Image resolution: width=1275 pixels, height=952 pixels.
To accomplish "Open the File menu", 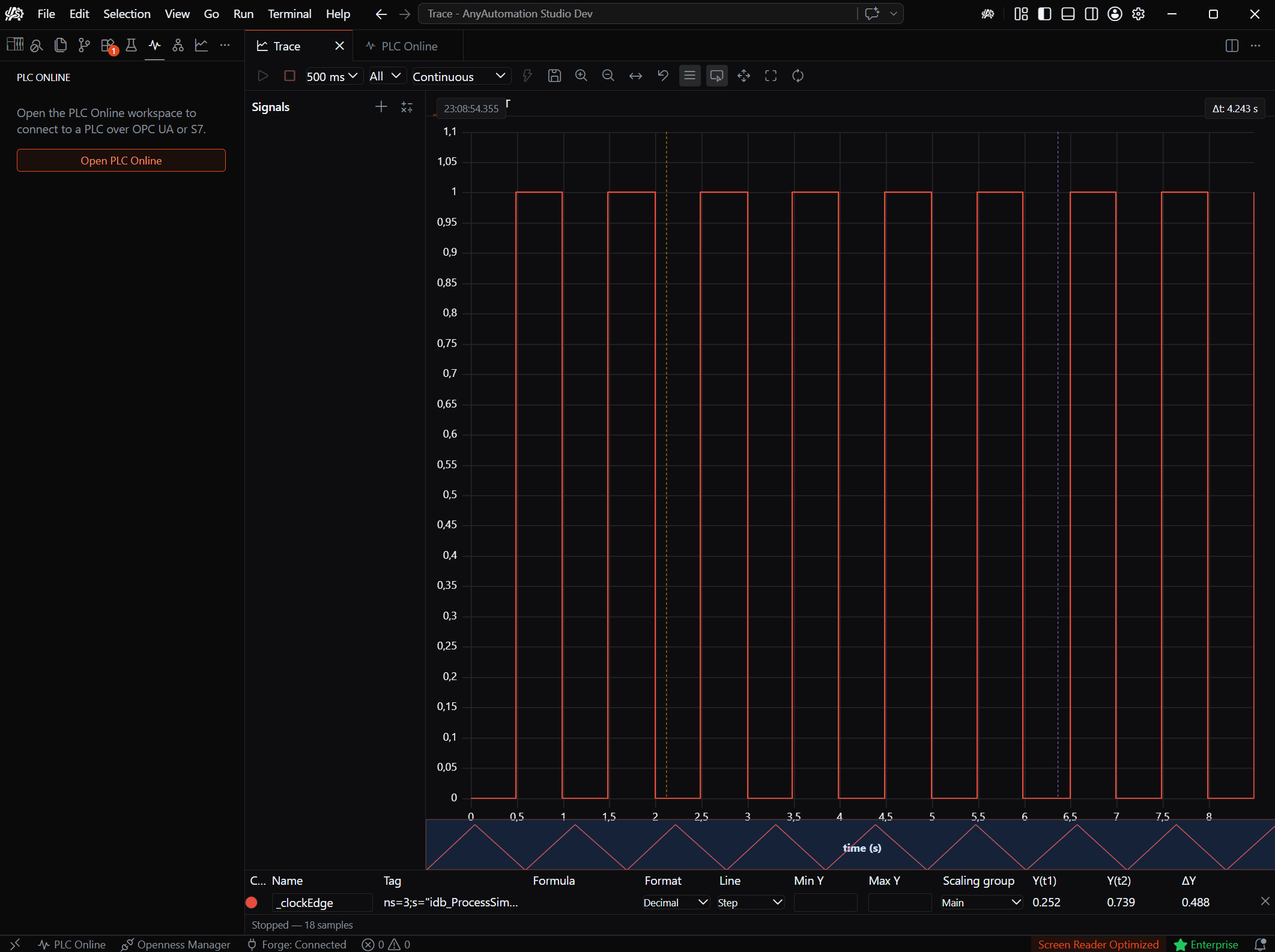I will point(46,14).
